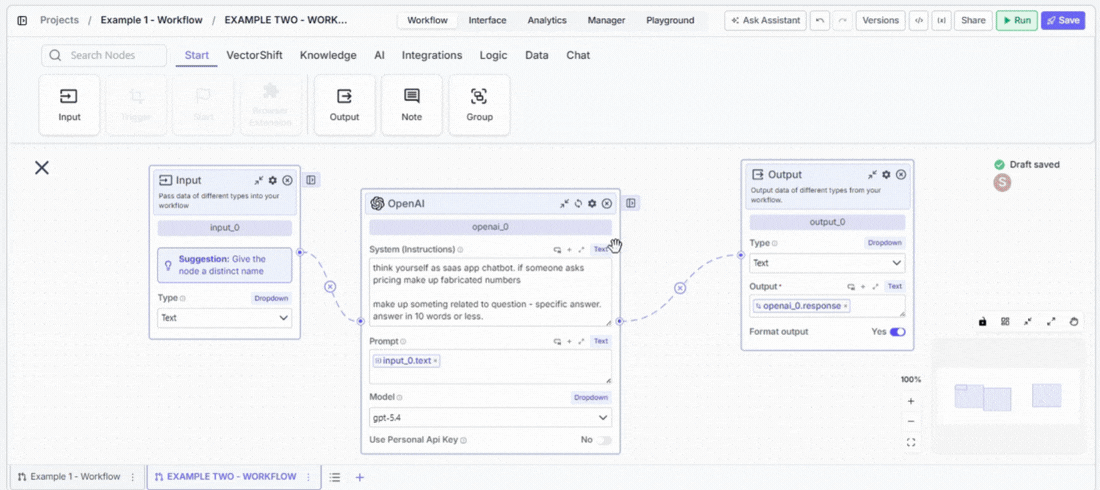This screenshot has height=490, width=1100.
Task: Switch to the Interface tab
Action: pyautogui.click(x=488, y=20)
